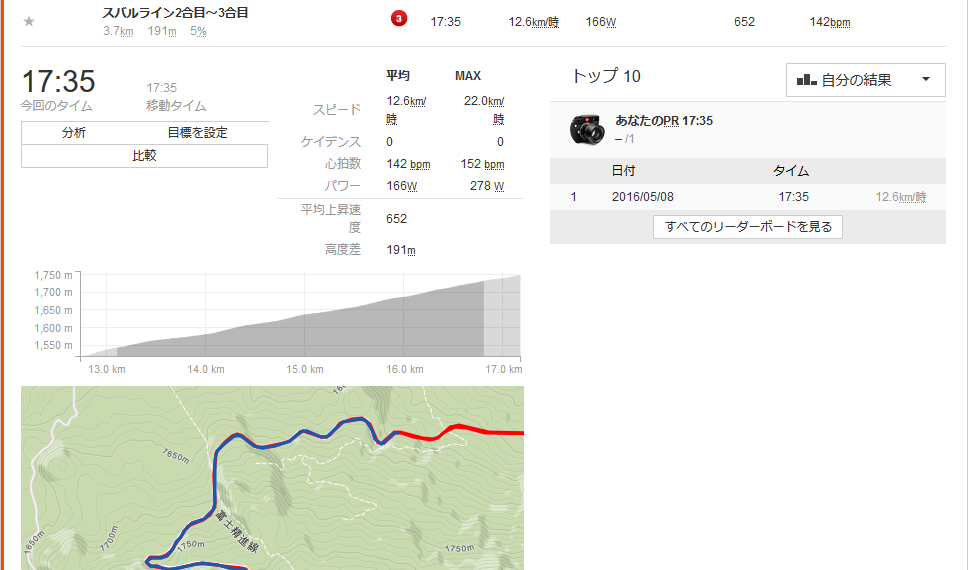Click the blue route line on the map
The image size is (968, 570).
point(215,482)
